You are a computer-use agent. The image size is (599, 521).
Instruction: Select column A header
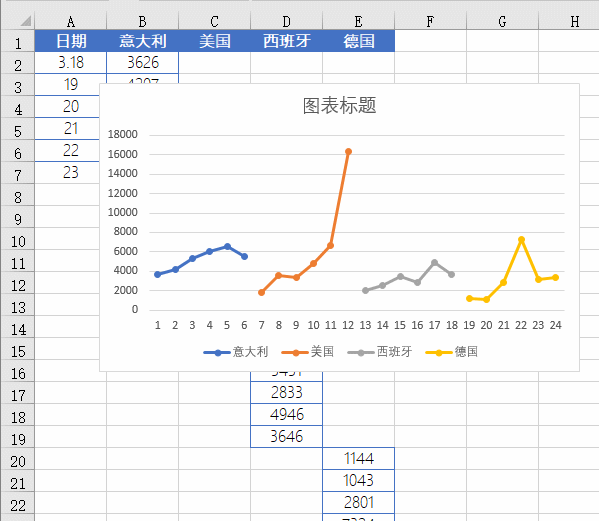71,21
